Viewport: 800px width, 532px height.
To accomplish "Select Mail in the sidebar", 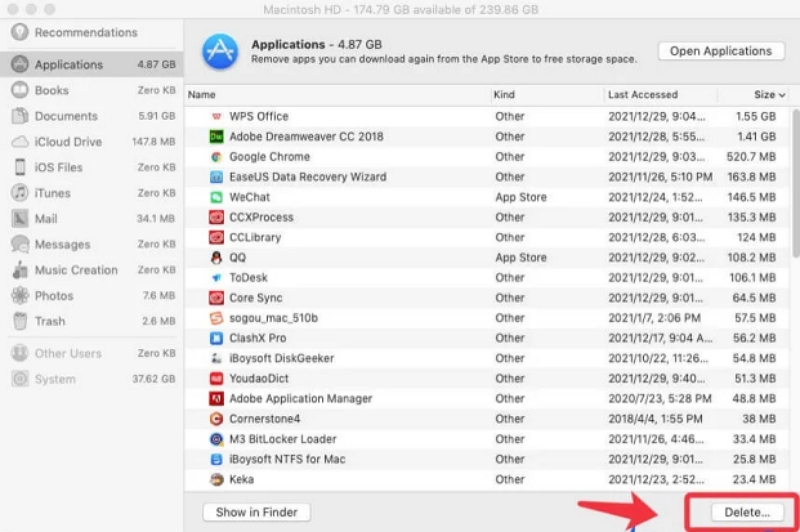I will (x=92, y=218).
